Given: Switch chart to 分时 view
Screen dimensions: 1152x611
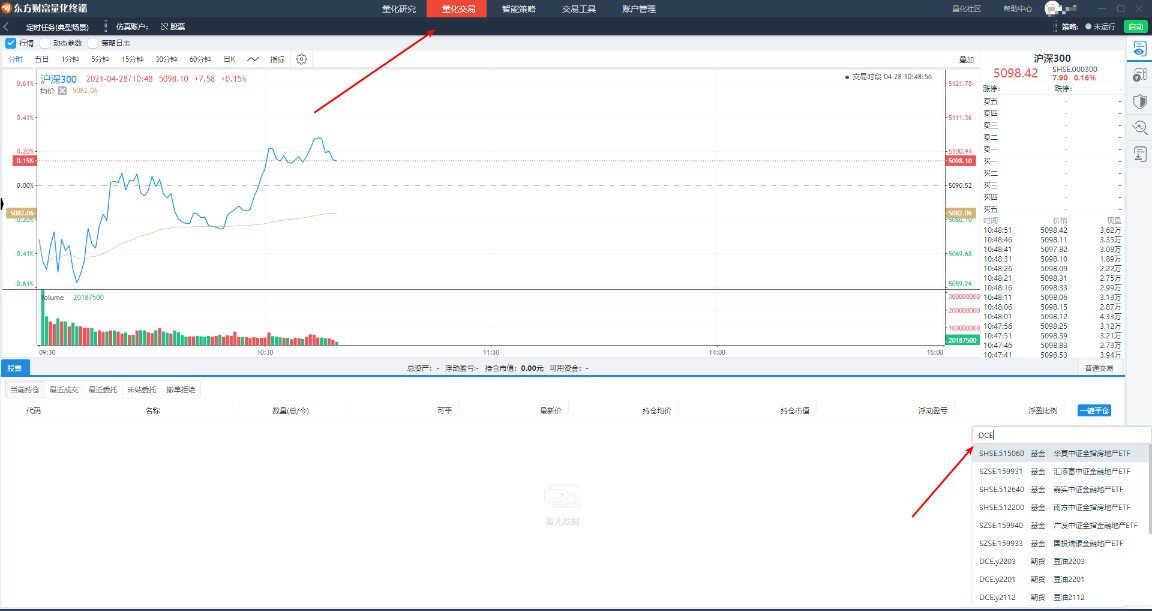Looking at the screenshot, I should pyautogui.click(x=15, y=59).
